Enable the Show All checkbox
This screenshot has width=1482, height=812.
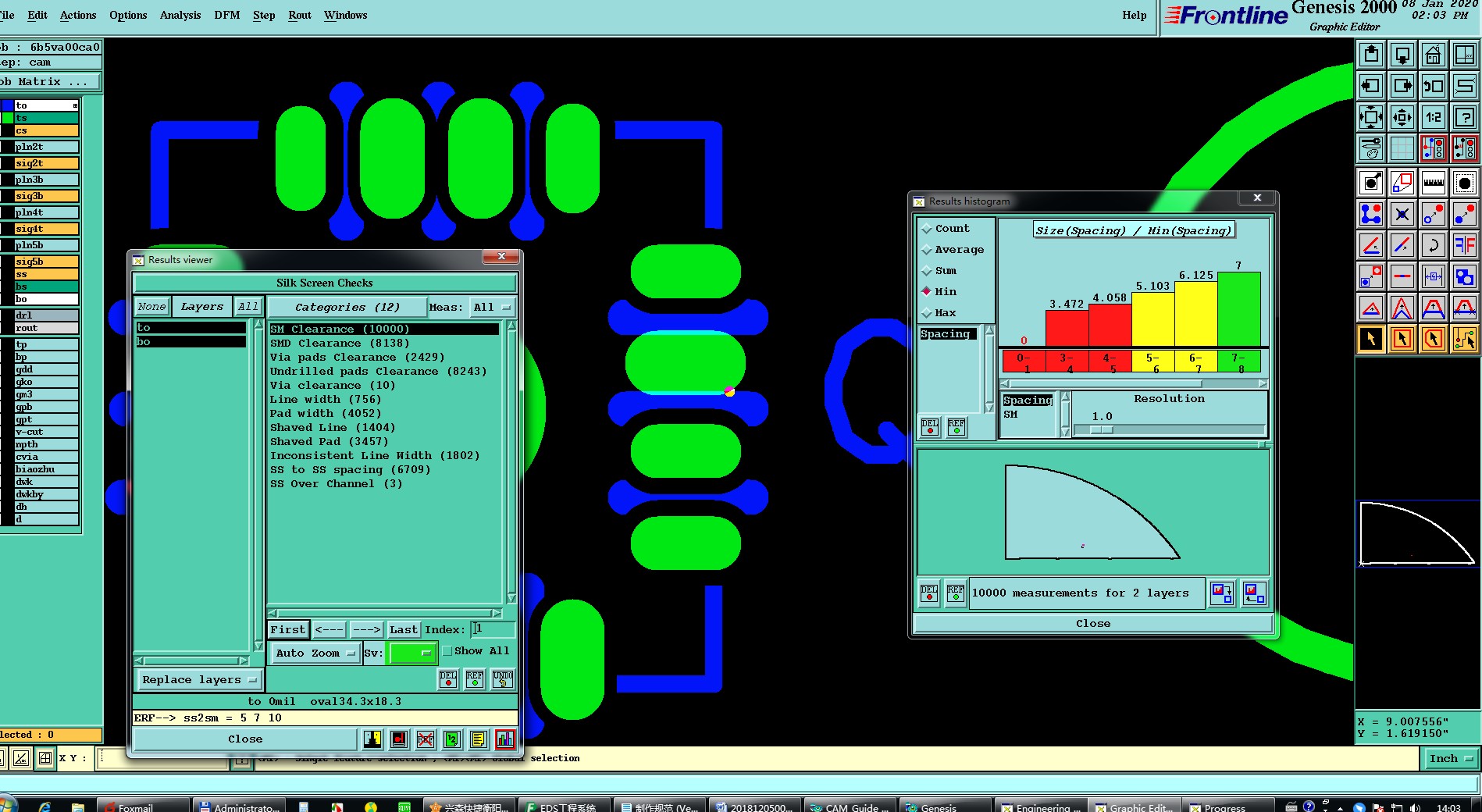447,651
